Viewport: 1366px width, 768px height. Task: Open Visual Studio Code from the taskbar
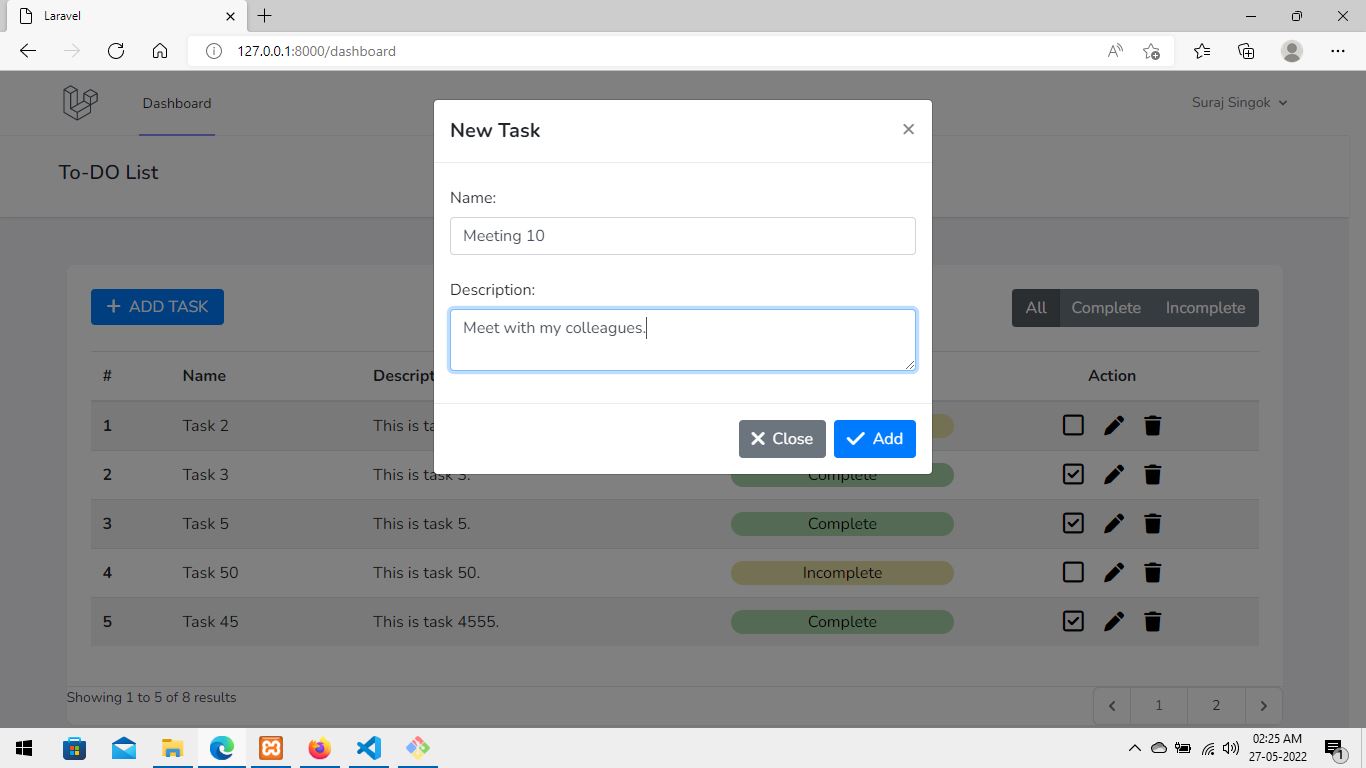368,747
